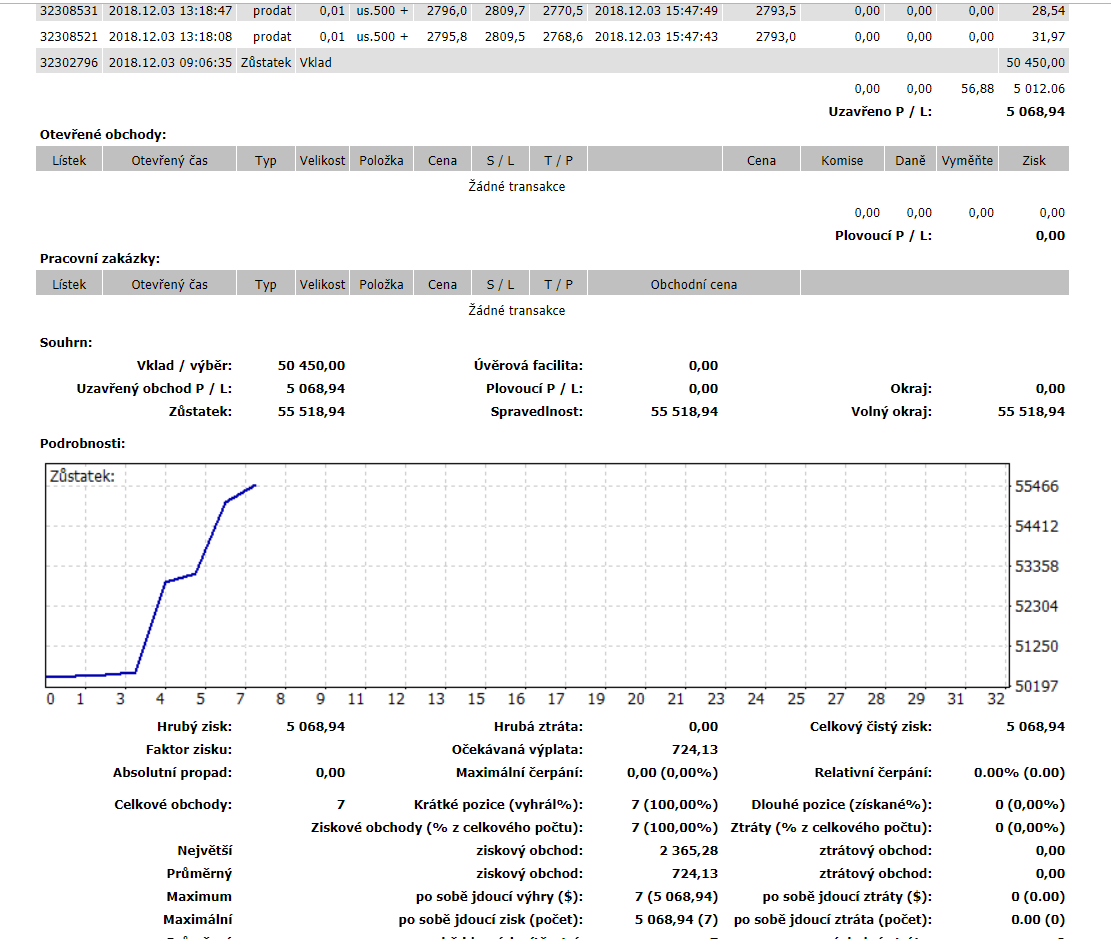The height and width of the screenshot is (939, 1111).
Task: Click the Vyměňte column header
Action: 967,160
